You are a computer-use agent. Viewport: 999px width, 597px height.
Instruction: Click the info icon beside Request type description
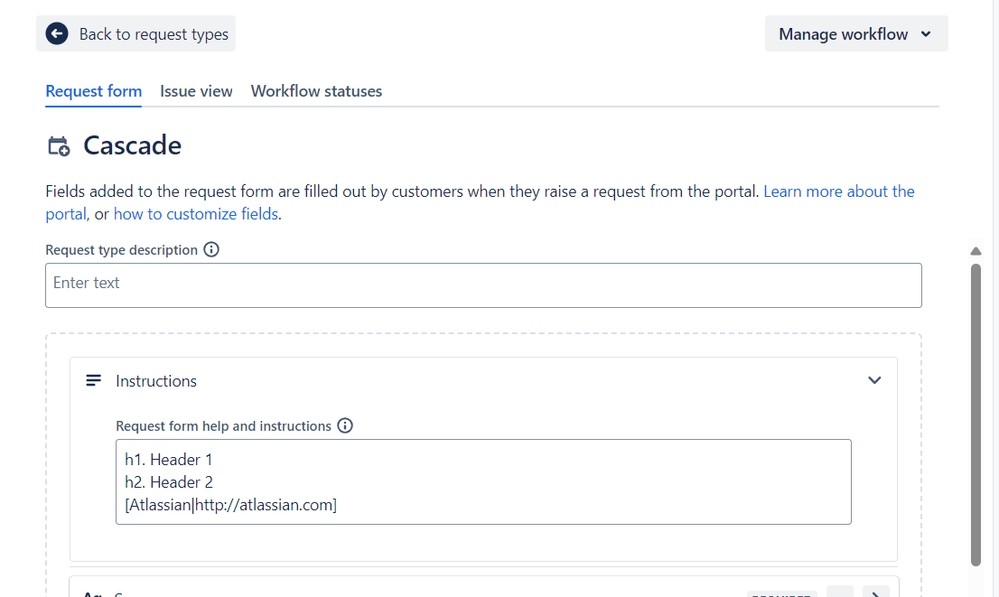211,250
